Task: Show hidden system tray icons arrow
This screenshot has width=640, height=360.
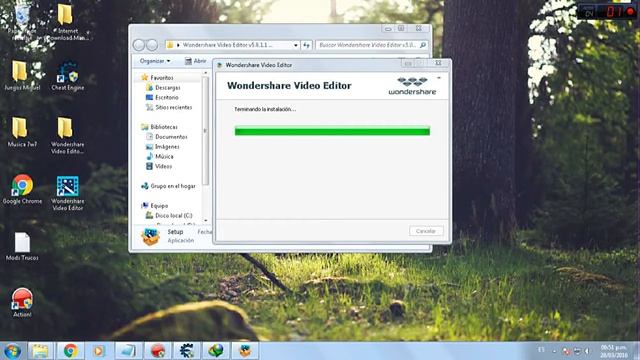Action: 554,351
